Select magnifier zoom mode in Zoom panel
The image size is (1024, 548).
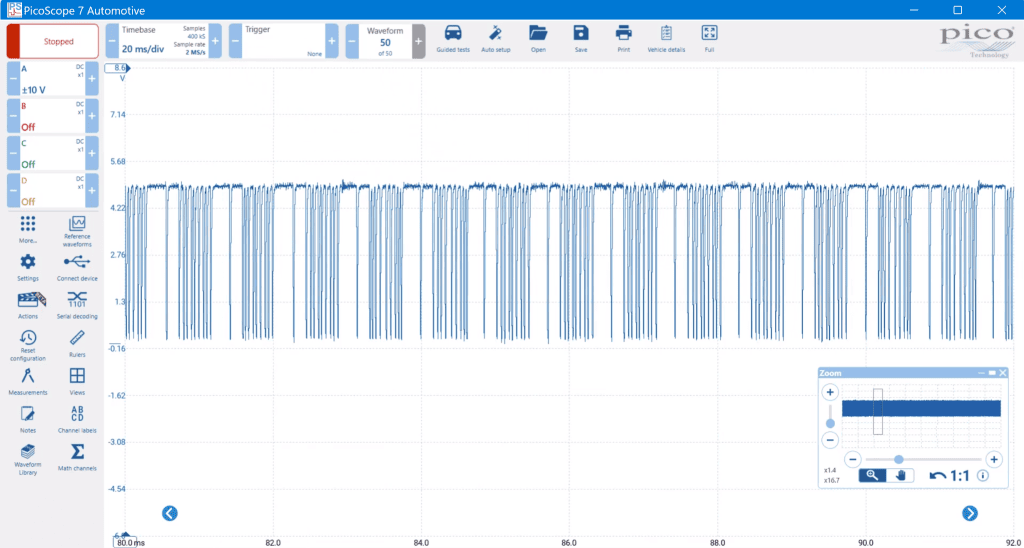click(872, 475)
